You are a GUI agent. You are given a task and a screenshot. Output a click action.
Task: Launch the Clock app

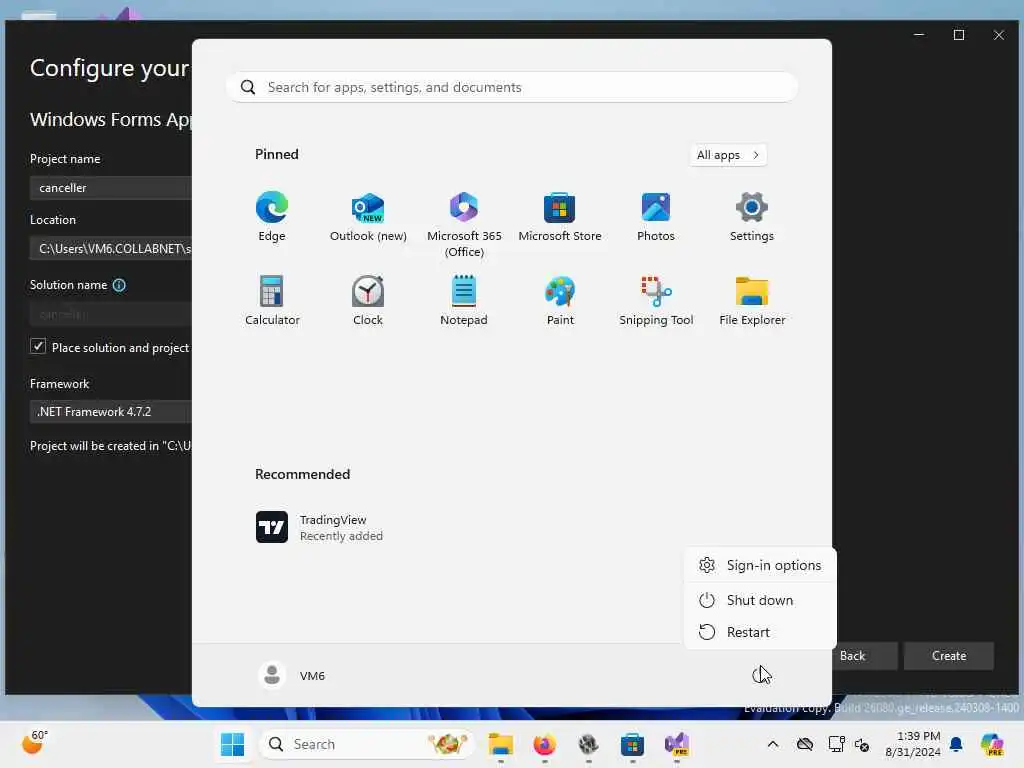point(368,301)
